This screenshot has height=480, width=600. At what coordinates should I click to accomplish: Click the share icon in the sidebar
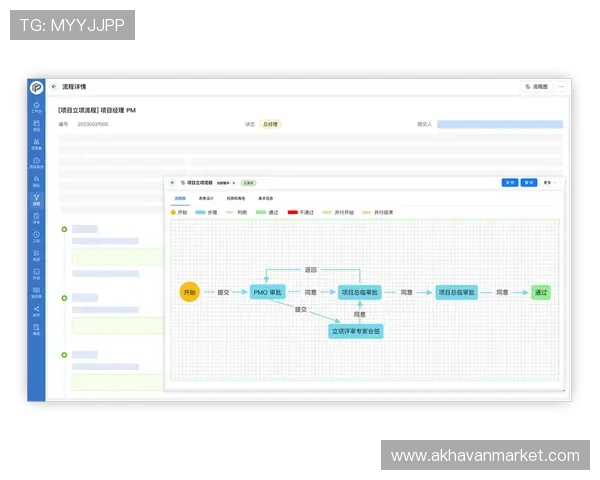36,309
